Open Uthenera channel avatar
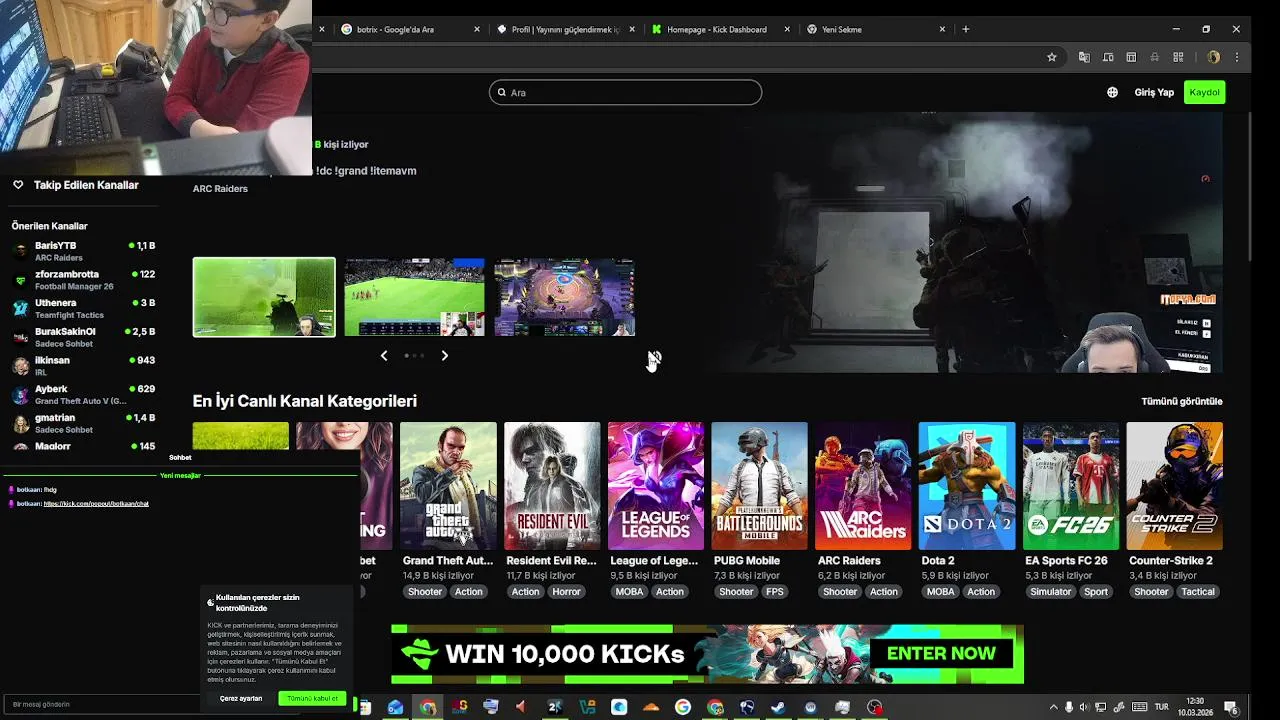 pos(20,308)
